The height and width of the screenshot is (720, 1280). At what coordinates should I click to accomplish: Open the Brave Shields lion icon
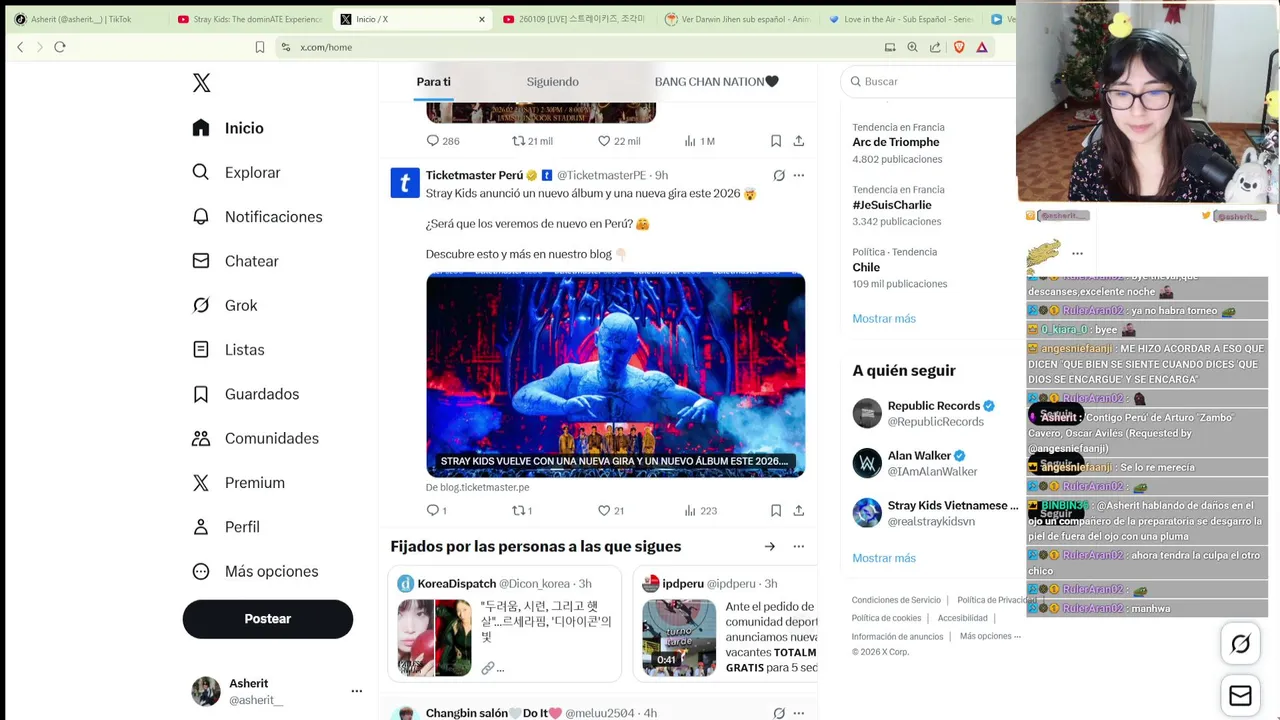pos(959,47)
